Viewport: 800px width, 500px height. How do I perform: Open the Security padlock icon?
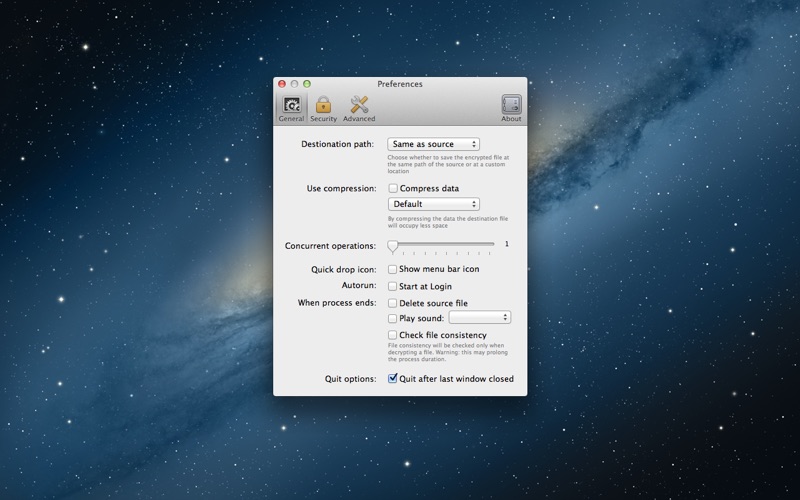tap(323, 105)
